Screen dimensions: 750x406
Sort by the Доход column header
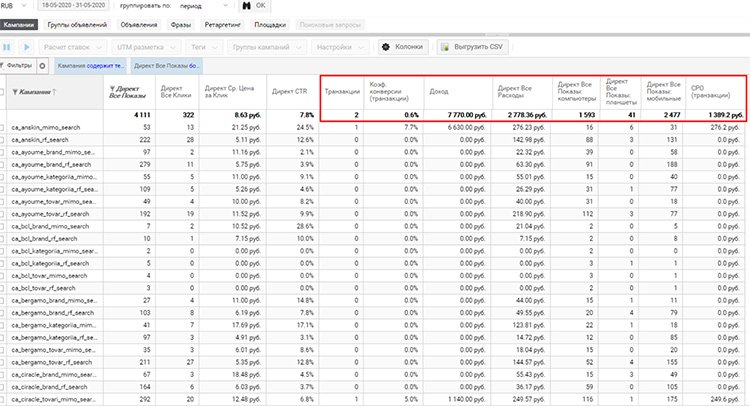click(x=457, y=92)
